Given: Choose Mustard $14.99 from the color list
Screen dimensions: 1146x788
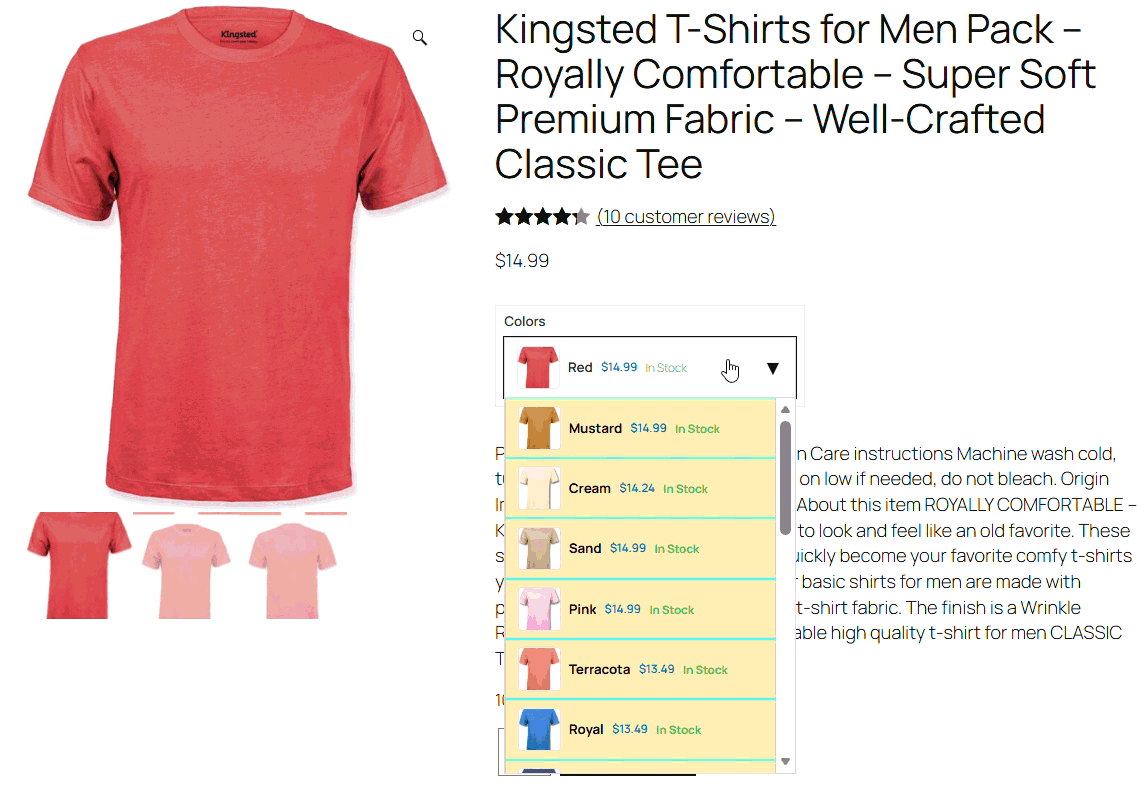Looking at the screenshot, I should tap(640, 428).
